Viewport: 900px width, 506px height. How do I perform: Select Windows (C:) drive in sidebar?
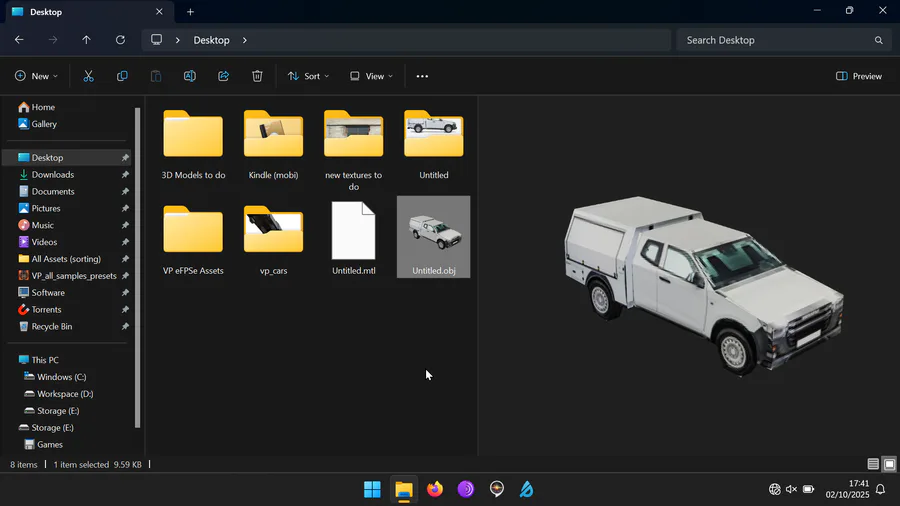[x=61, y=377]
